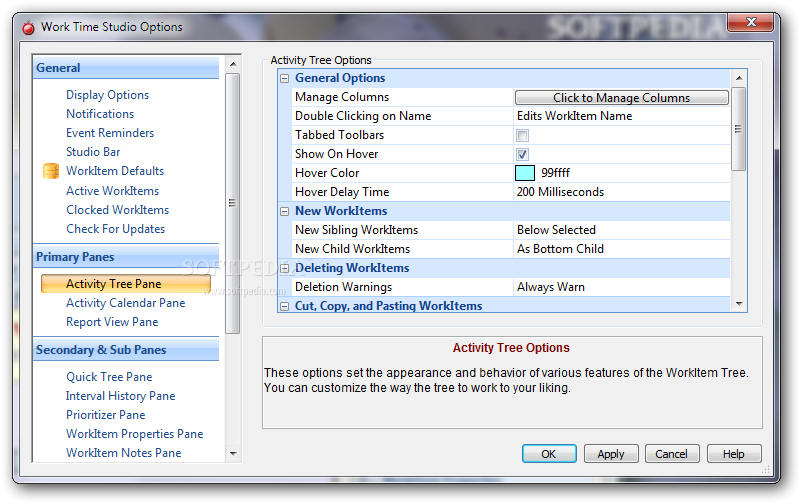Viewport: 801px width, 504px height.
Task: Open the Event Reminders page
Action: (x=110, y=133)
